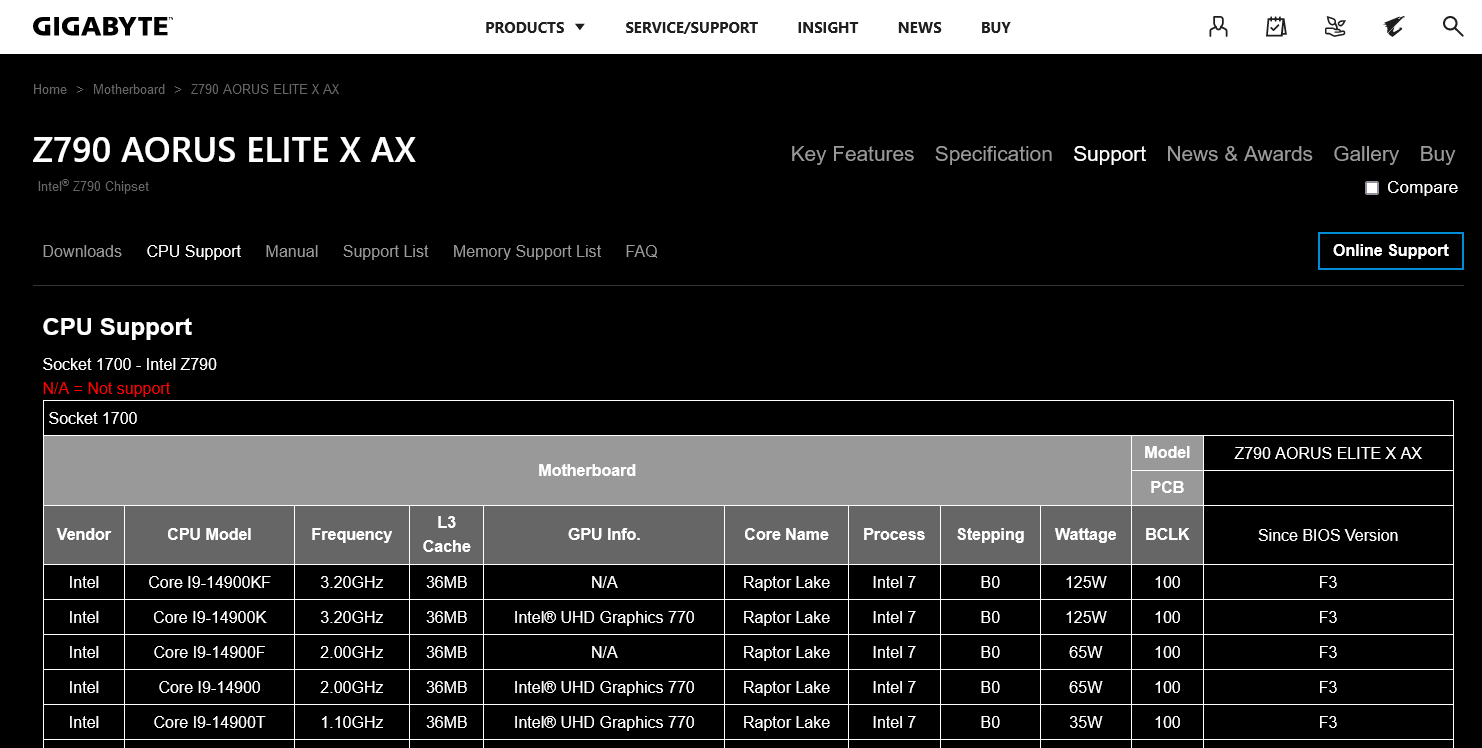Viewport: 1482px width, 748px height.
Task: Open the BUY menu item
Action: pyautogui.click(x=995, y=28)
